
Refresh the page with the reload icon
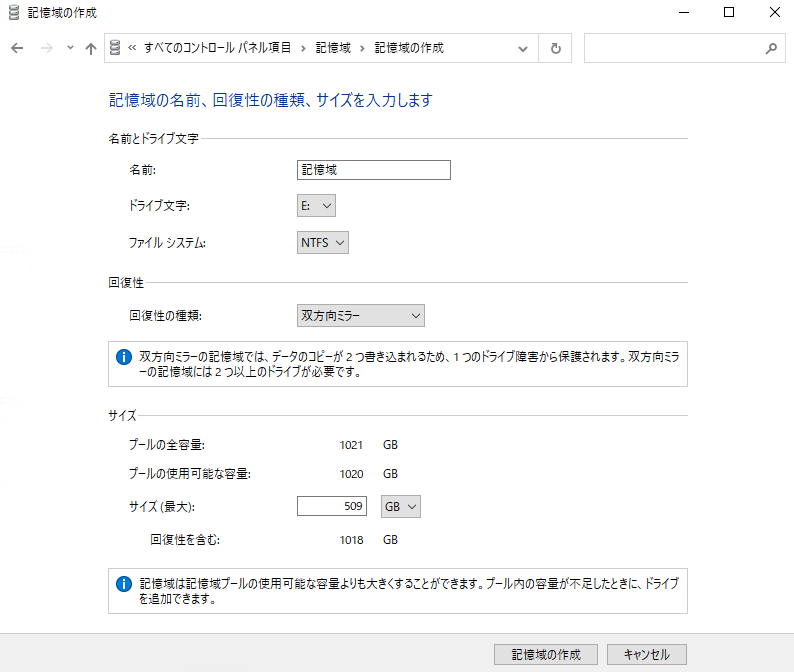(555, 48)
